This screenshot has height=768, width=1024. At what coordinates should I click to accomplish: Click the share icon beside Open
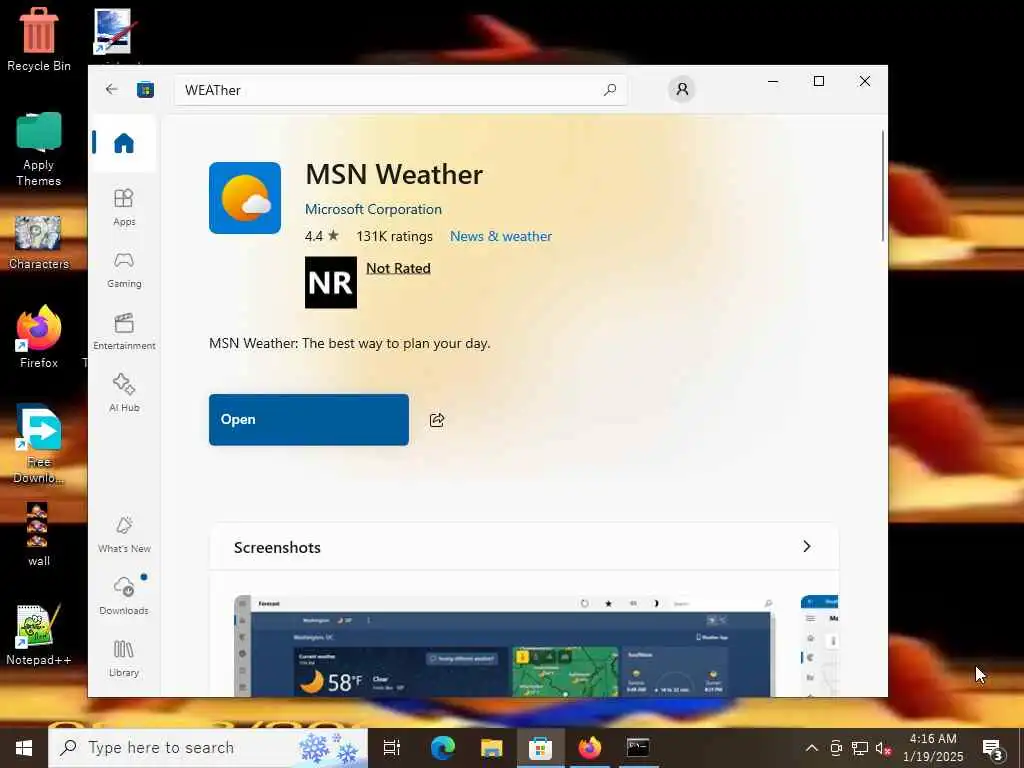[437, 420]
